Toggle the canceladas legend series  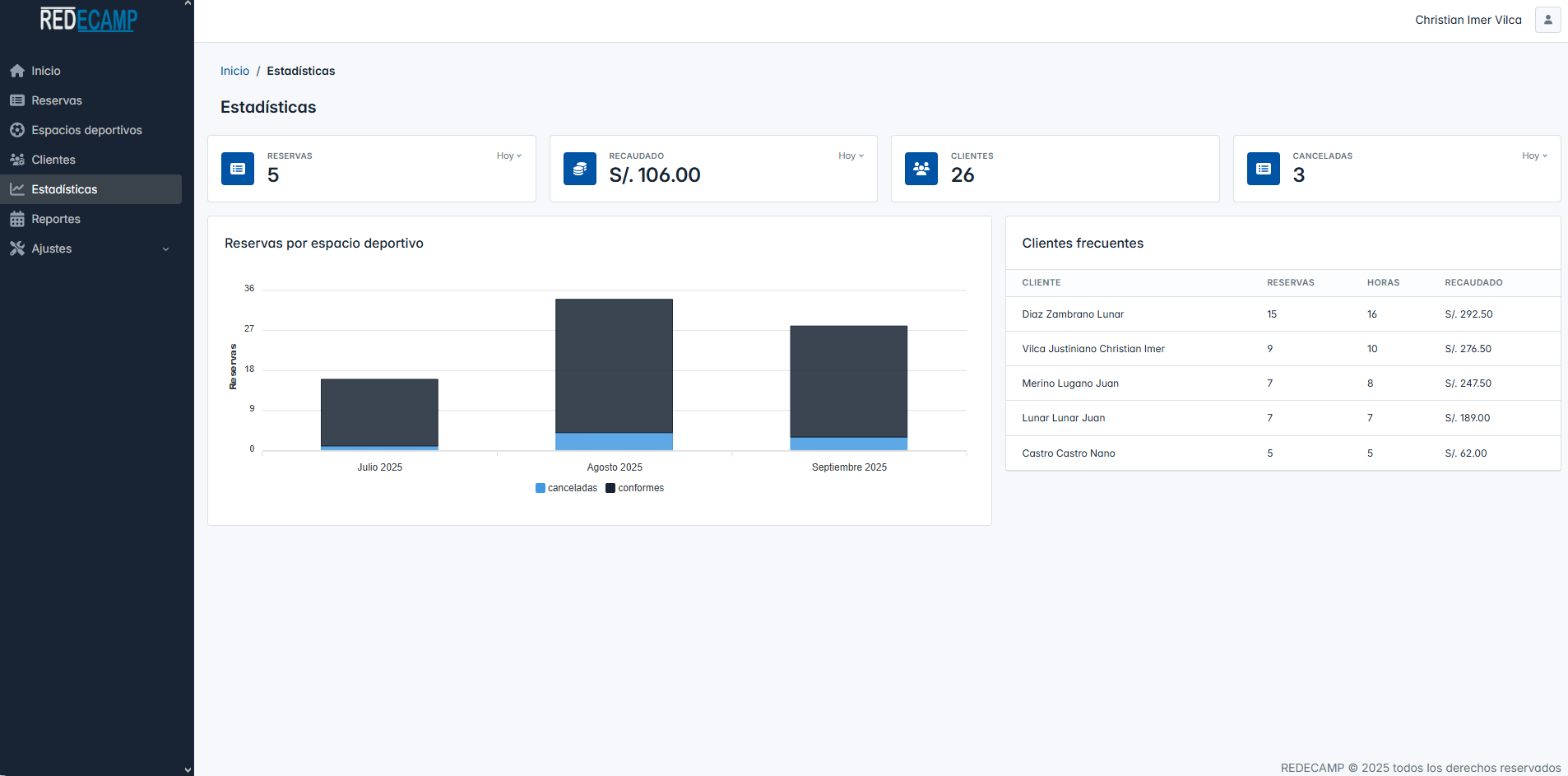566,488
